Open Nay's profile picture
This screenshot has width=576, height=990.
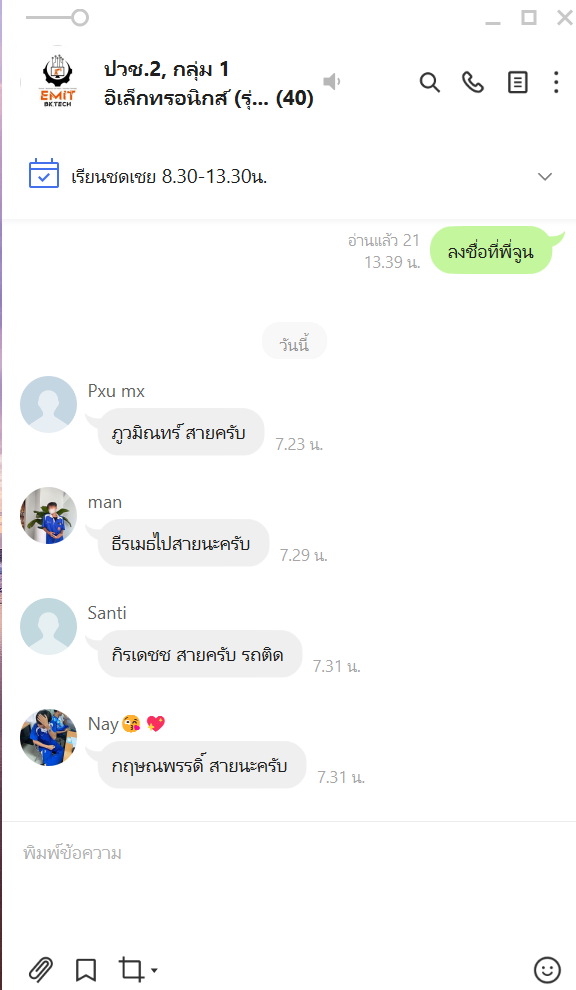(48, 737)
